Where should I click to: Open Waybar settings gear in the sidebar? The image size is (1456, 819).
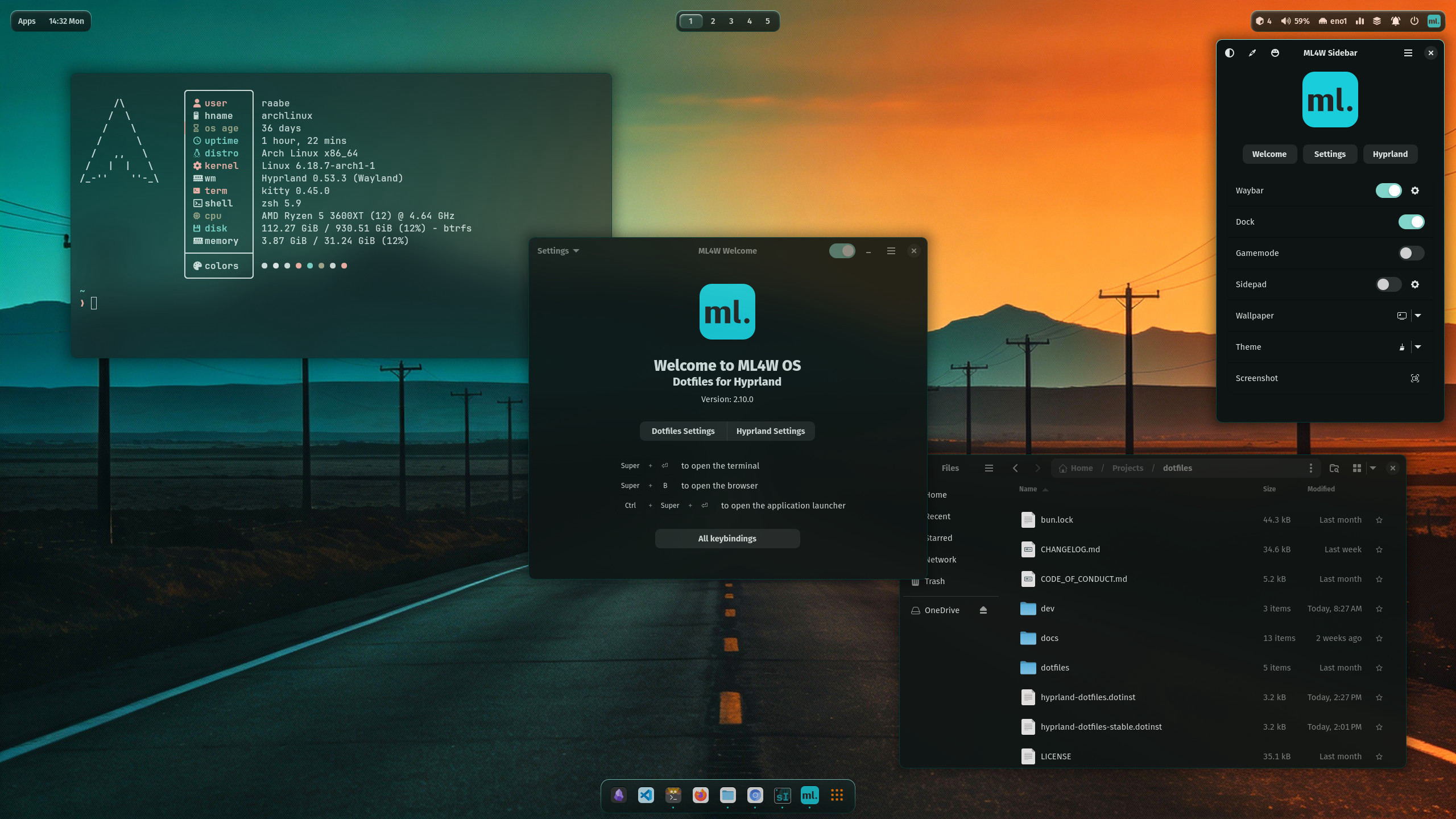[1415, 191]
